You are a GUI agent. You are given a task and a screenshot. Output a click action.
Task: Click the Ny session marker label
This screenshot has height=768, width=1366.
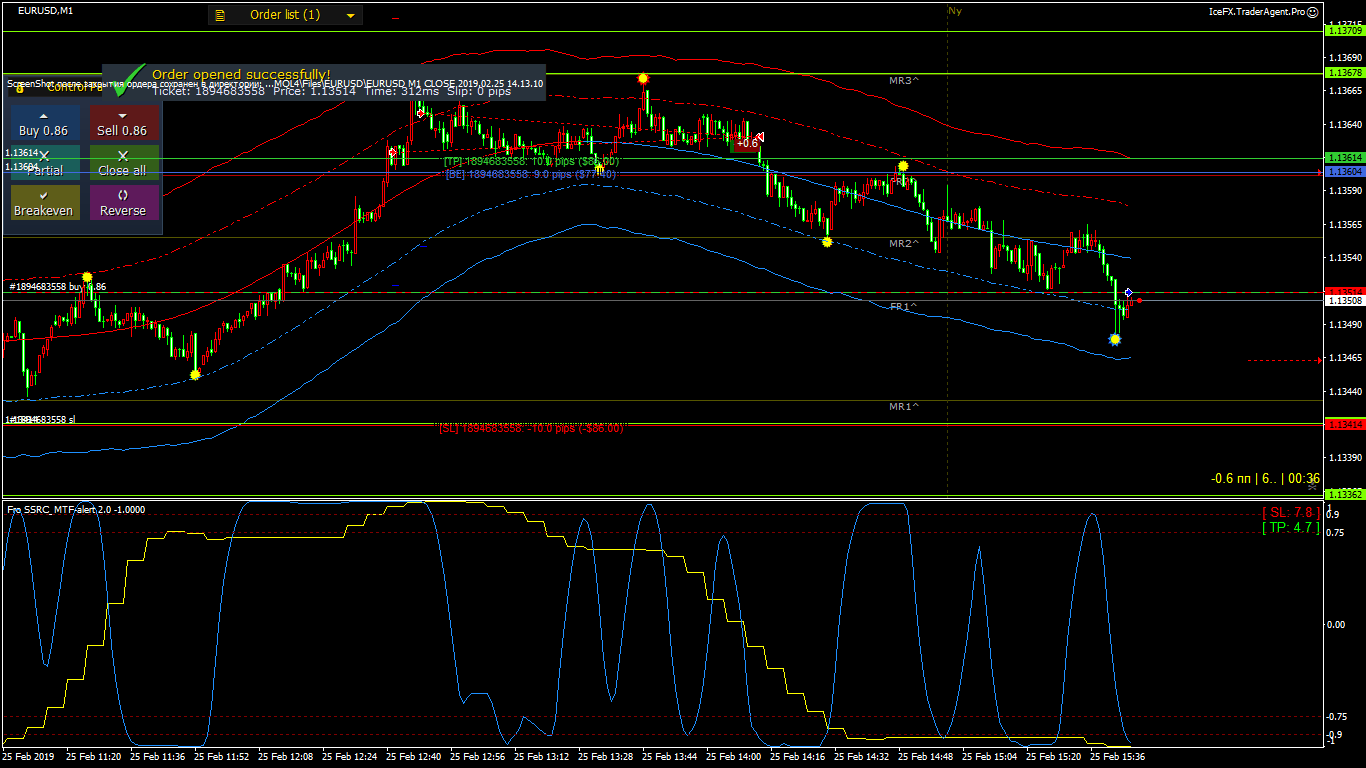(954, 11)
